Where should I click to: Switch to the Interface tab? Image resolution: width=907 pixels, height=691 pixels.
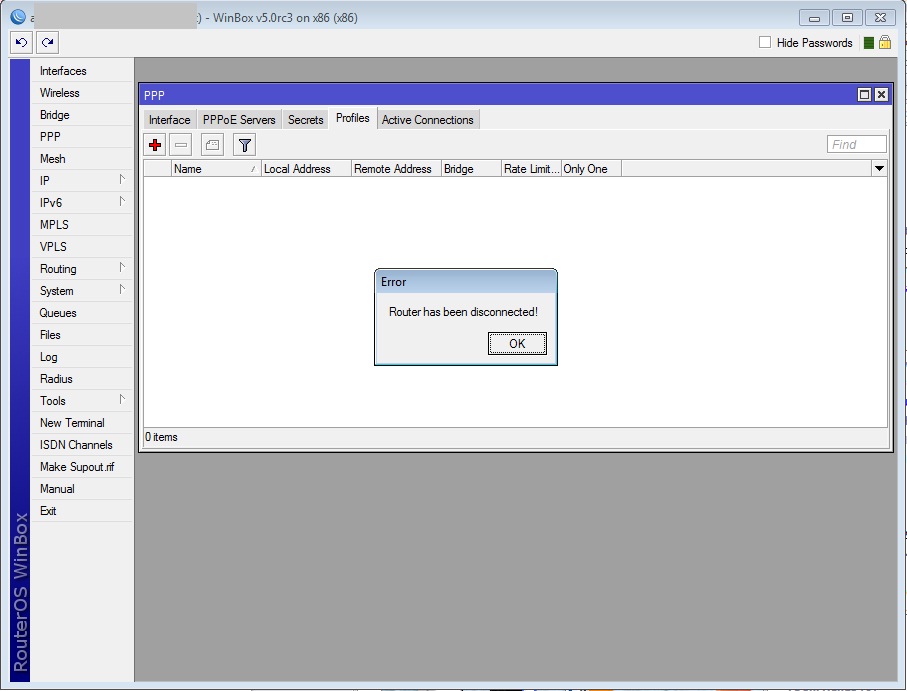(169, 120)
